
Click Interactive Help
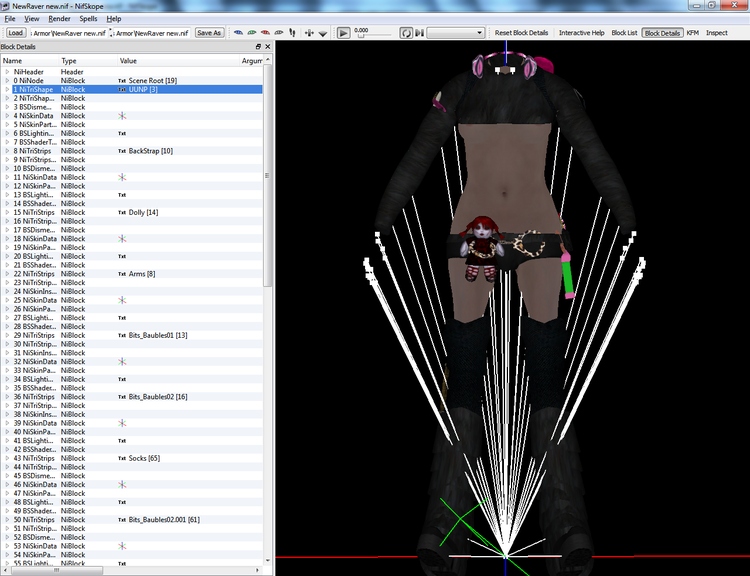pos(582,33)
